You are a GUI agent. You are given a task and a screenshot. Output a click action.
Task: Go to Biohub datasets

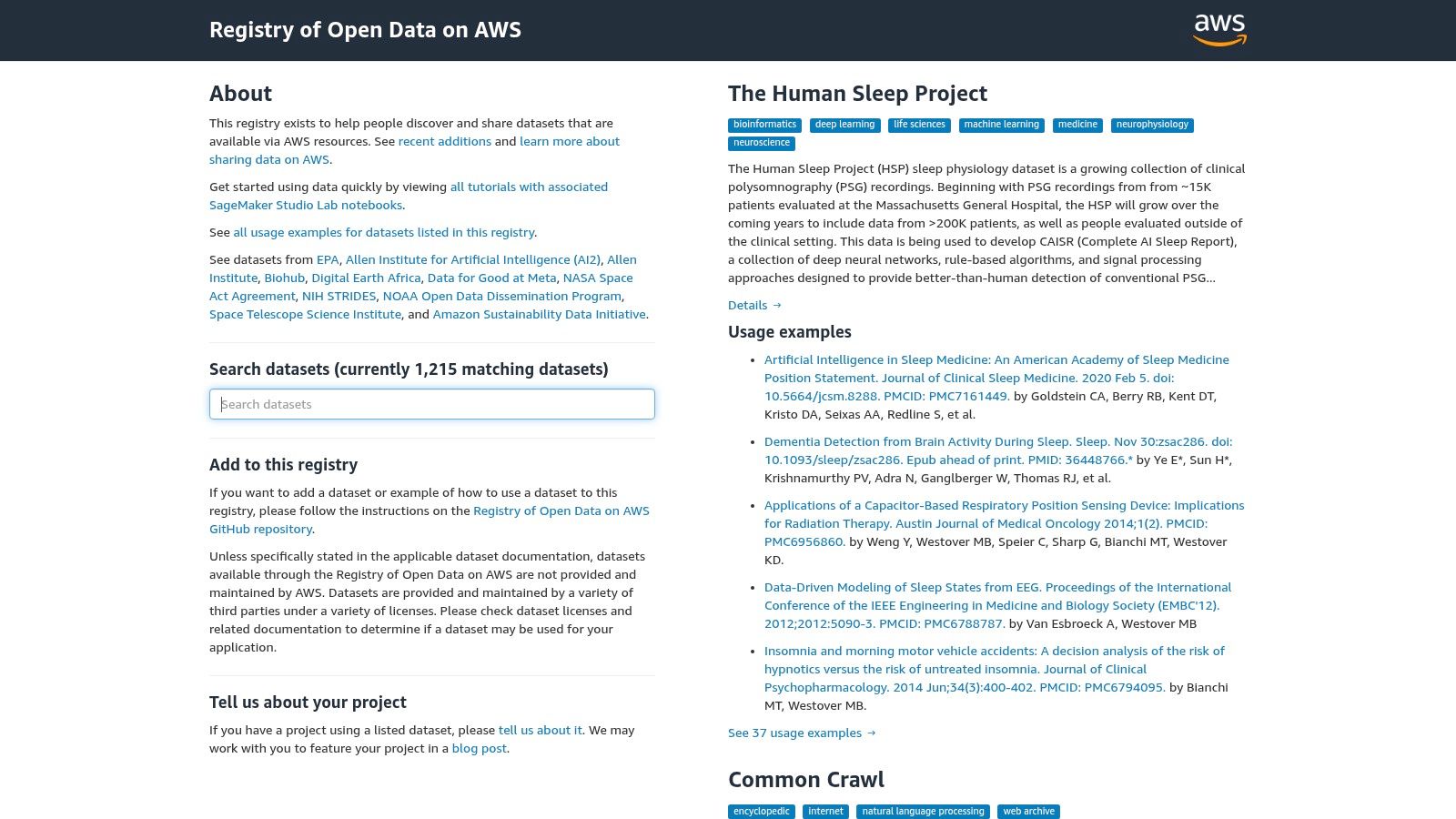pyautogui.click(x=285, y=278)
